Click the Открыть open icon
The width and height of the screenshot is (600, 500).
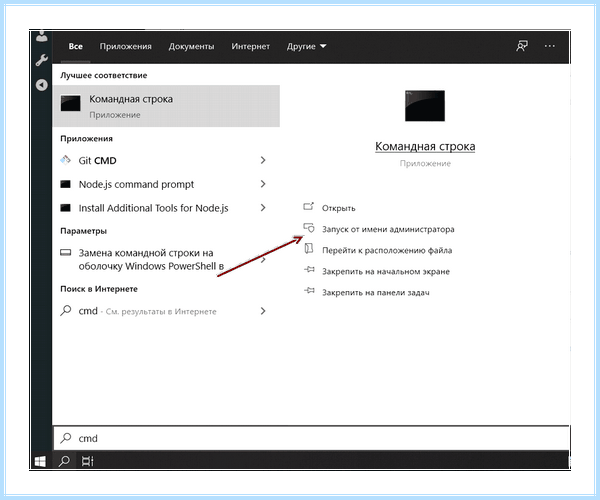point(308,207)
